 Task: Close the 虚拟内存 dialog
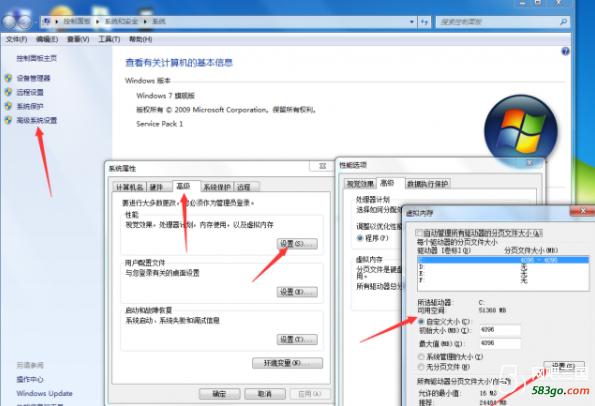(x=583, y=211)
